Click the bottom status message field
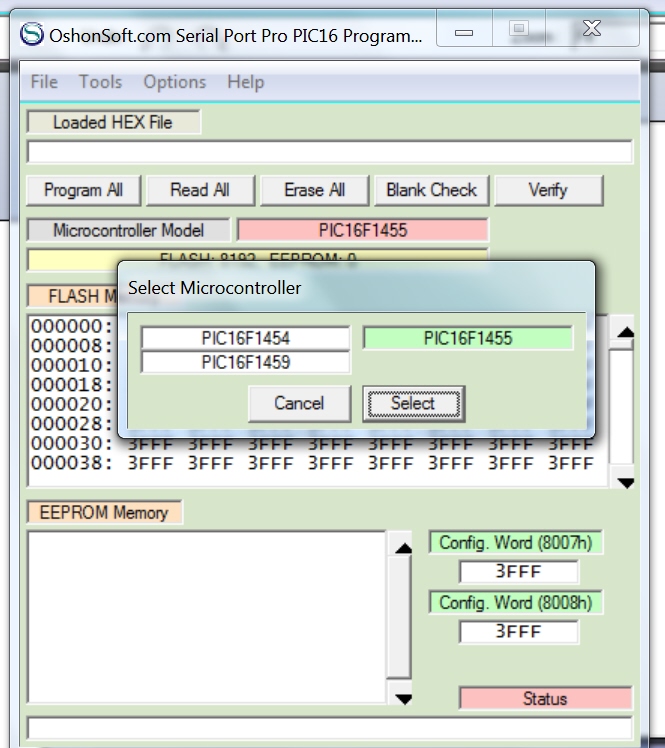The width and height of the screenshot is (665, 748). pyautogui.click(x=330, y=728)
